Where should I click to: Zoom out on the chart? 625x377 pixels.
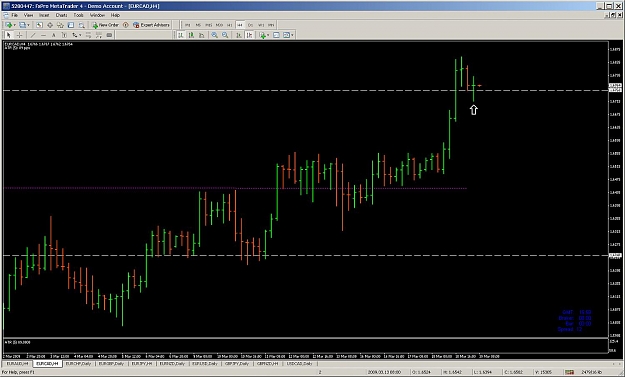tap(225, 35)
